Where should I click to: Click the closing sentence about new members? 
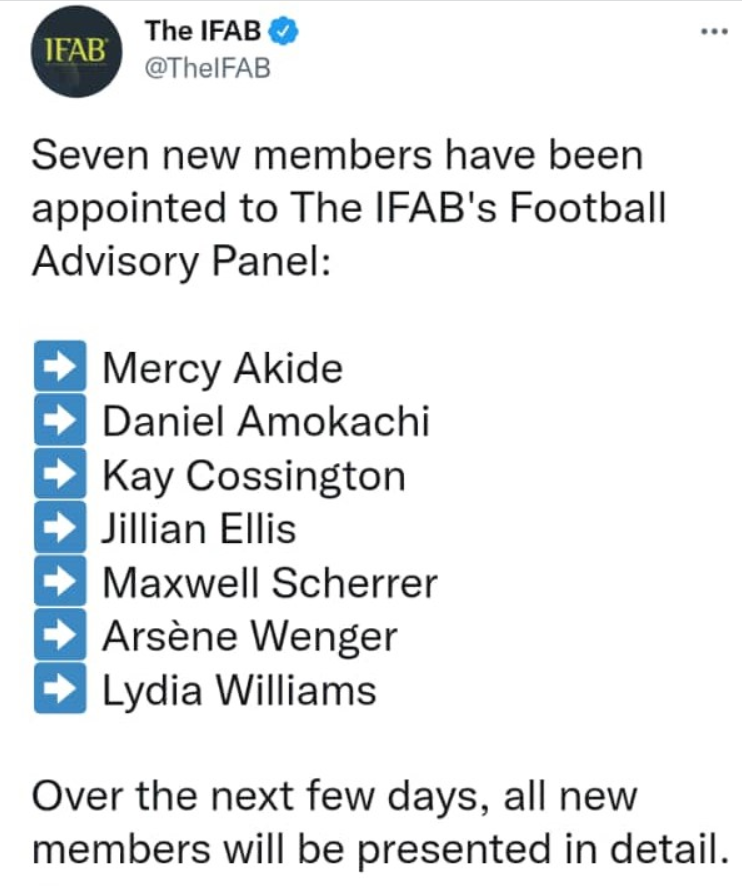380,822
